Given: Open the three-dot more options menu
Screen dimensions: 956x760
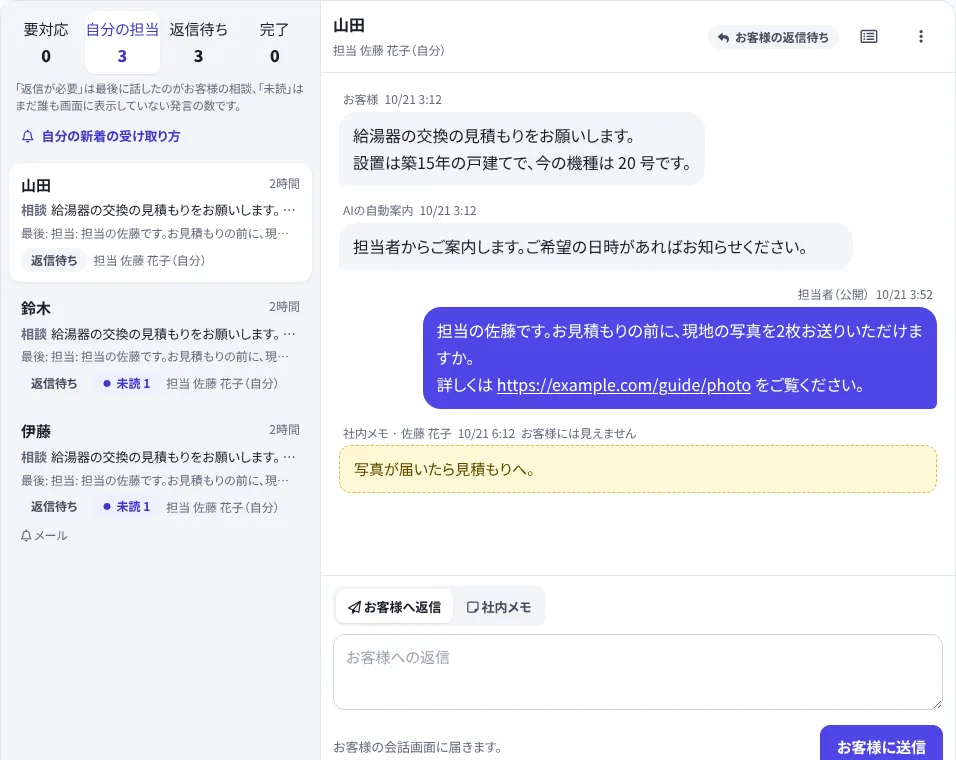Looking at the screenshot, I should (921, 37).
